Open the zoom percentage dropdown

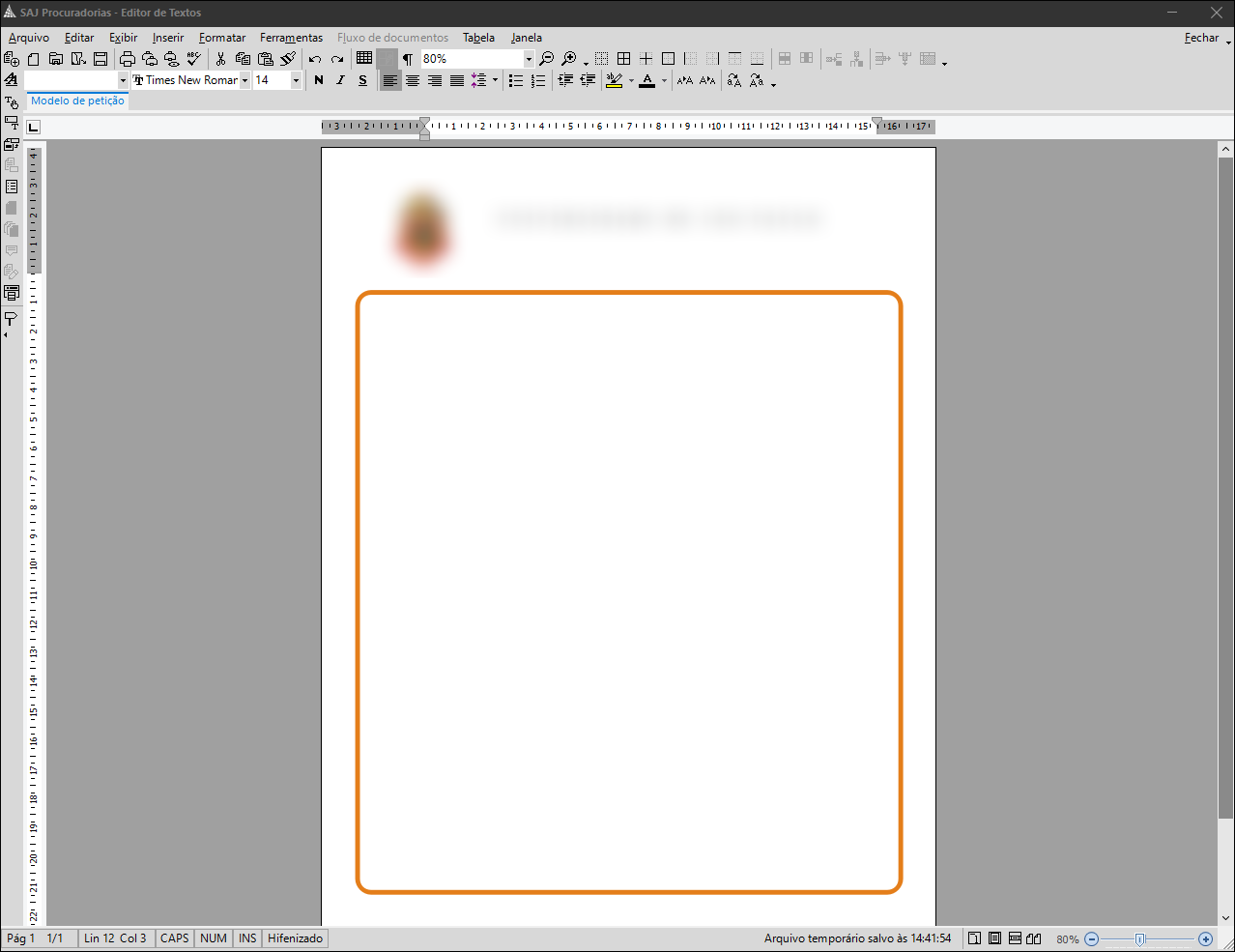(x=528, y=58)
